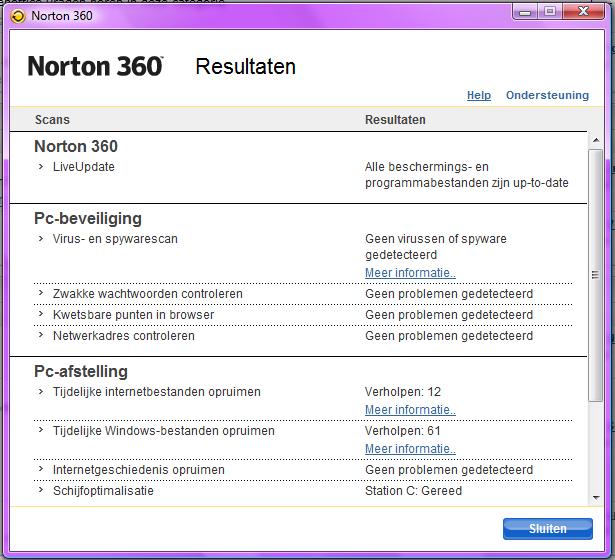Open the Help link
Screen dimensions: 615x560
[479, 95]
